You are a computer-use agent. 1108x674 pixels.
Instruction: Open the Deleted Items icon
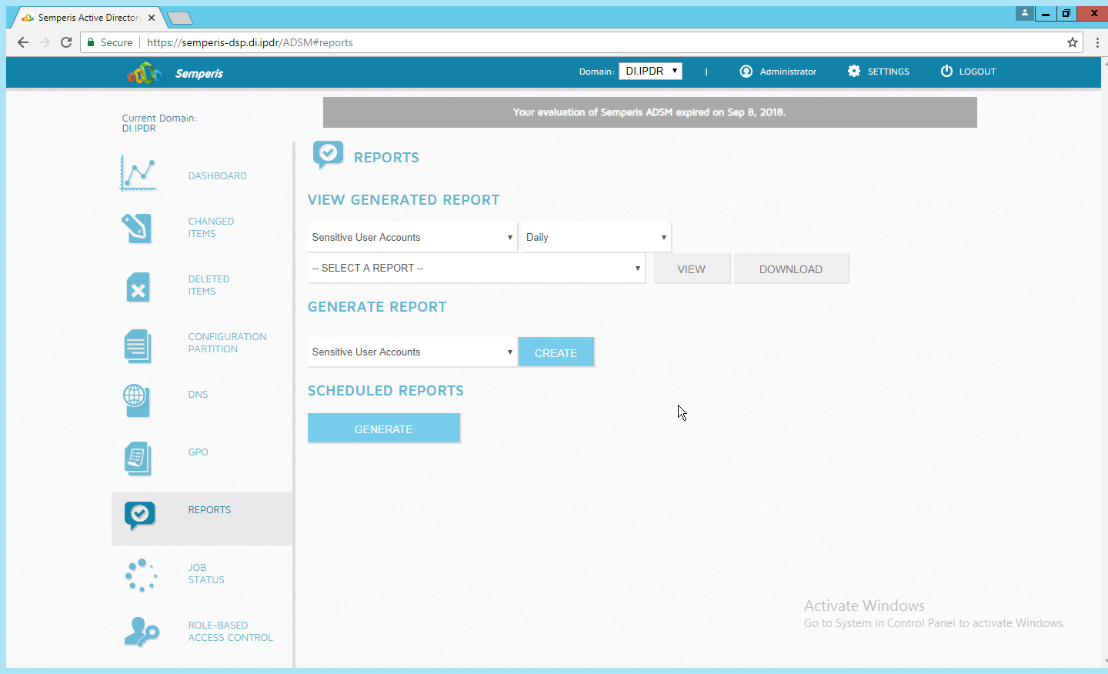(x=137, y=287)
